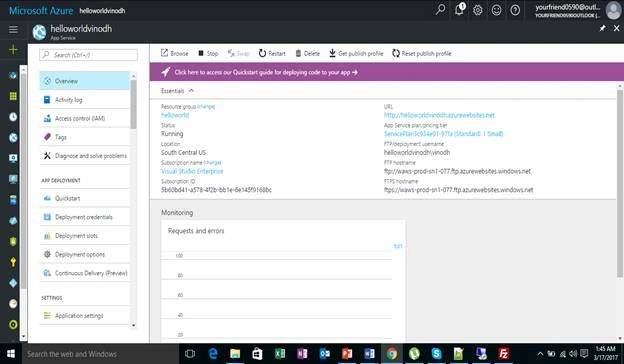Click the resource menu search box
The width and height of the screenshot is (624, 364).
tap(88, 55)
